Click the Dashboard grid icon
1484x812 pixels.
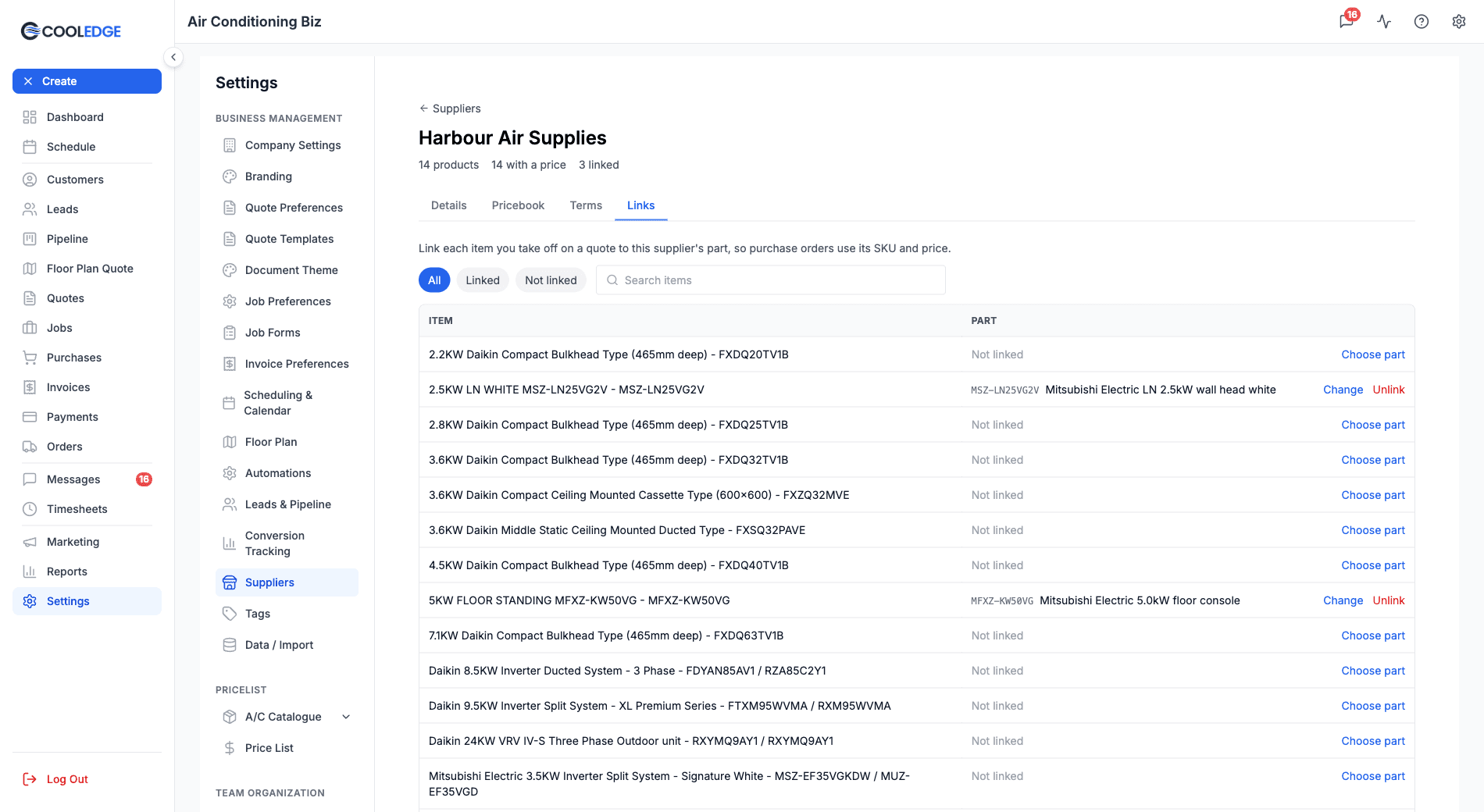coord(30,117)
